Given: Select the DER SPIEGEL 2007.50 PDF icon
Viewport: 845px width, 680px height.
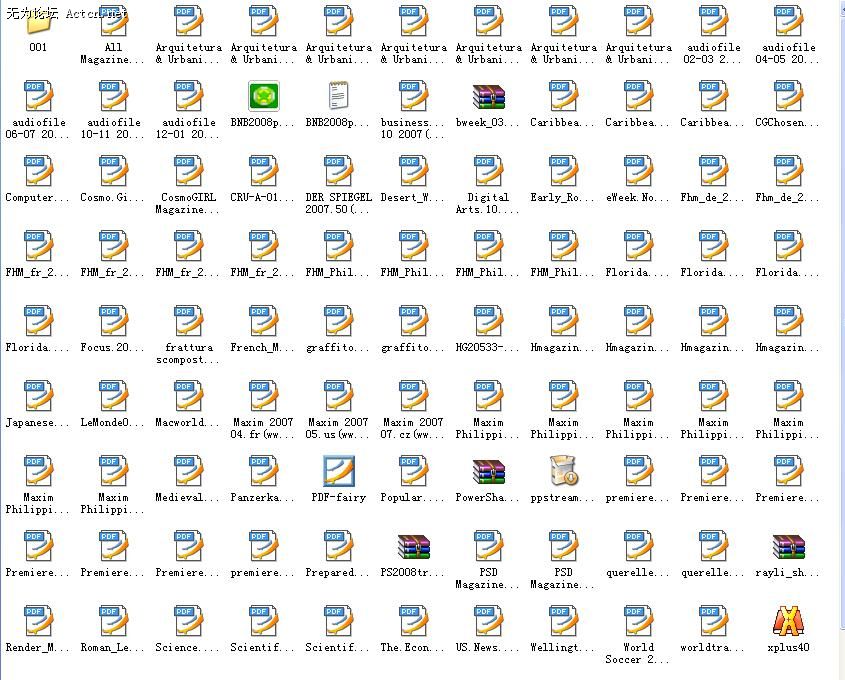Looking at the screenshot, I should (338, 170).
